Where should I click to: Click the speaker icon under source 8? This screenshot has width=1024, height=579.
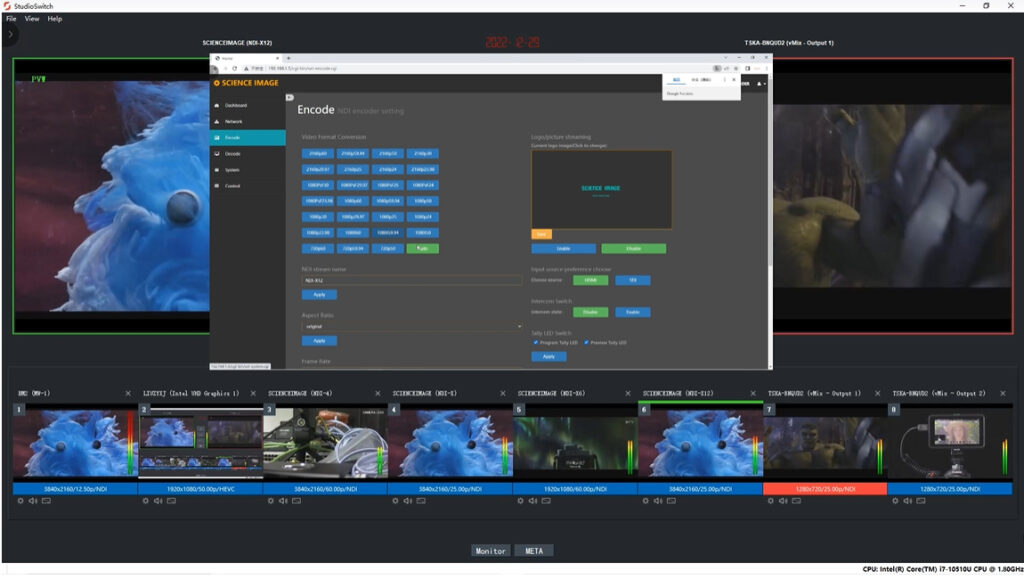[908, 501]
